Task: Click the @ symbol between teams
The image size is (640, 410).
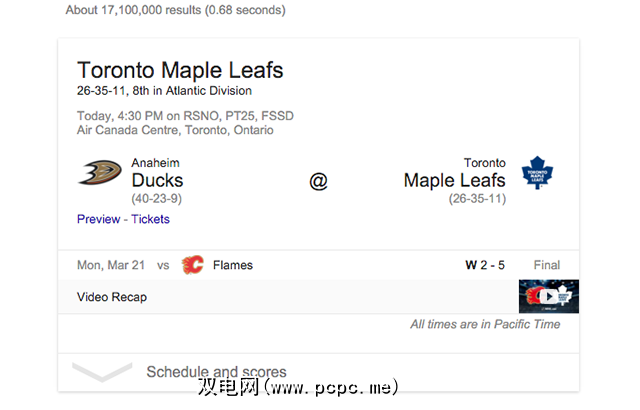Action: pos(318,181)
